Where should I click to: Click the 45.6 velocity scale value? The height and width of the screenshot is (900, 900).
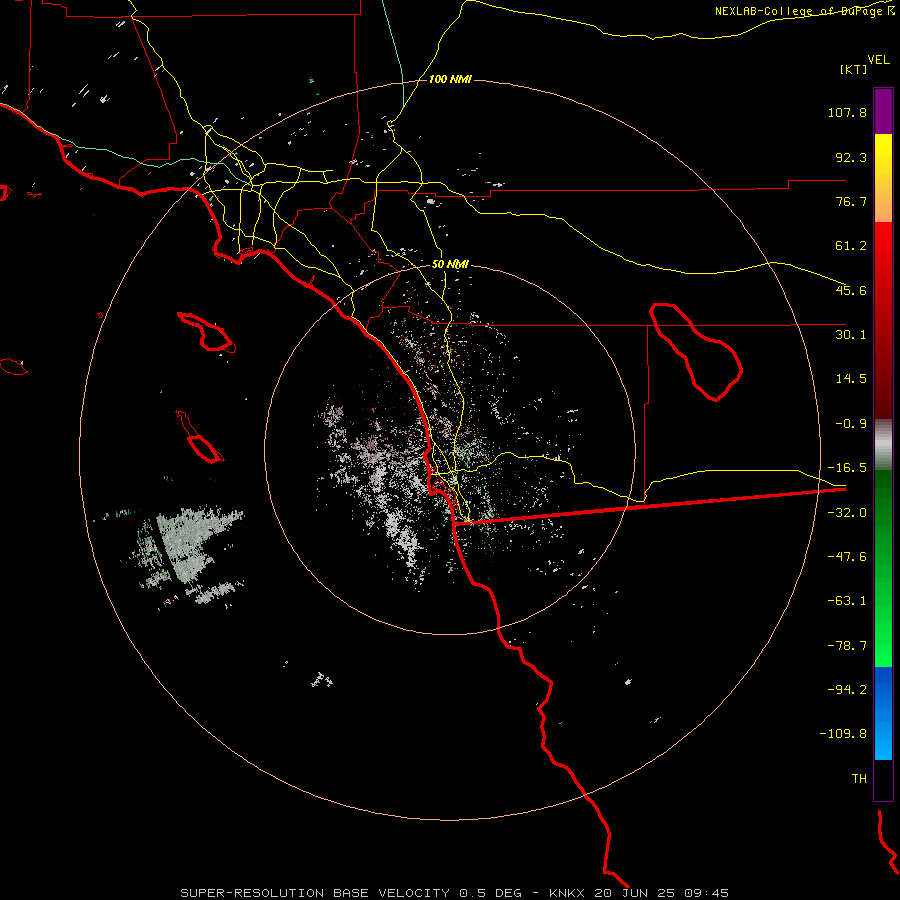(x=851, y=290)
